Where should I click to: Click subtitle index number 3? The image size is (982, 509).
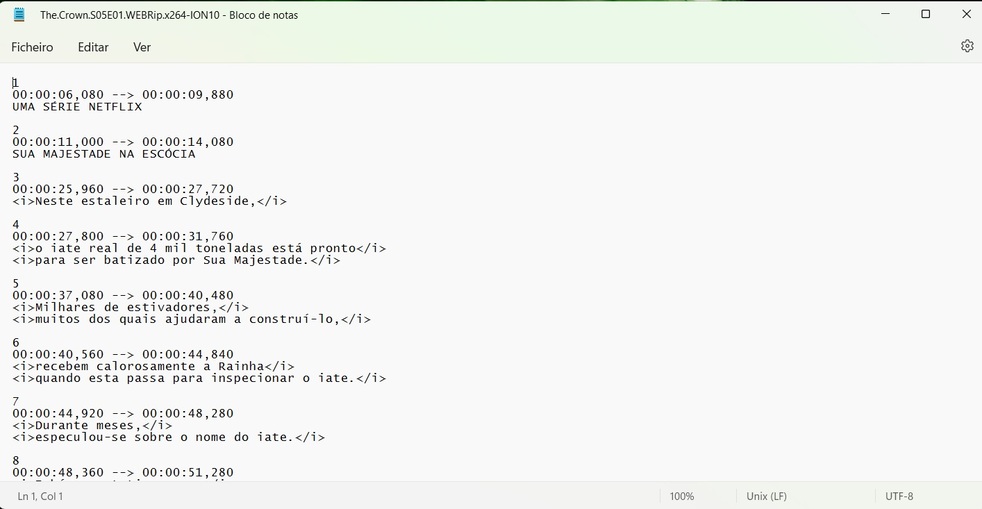[x=16, y=177]
